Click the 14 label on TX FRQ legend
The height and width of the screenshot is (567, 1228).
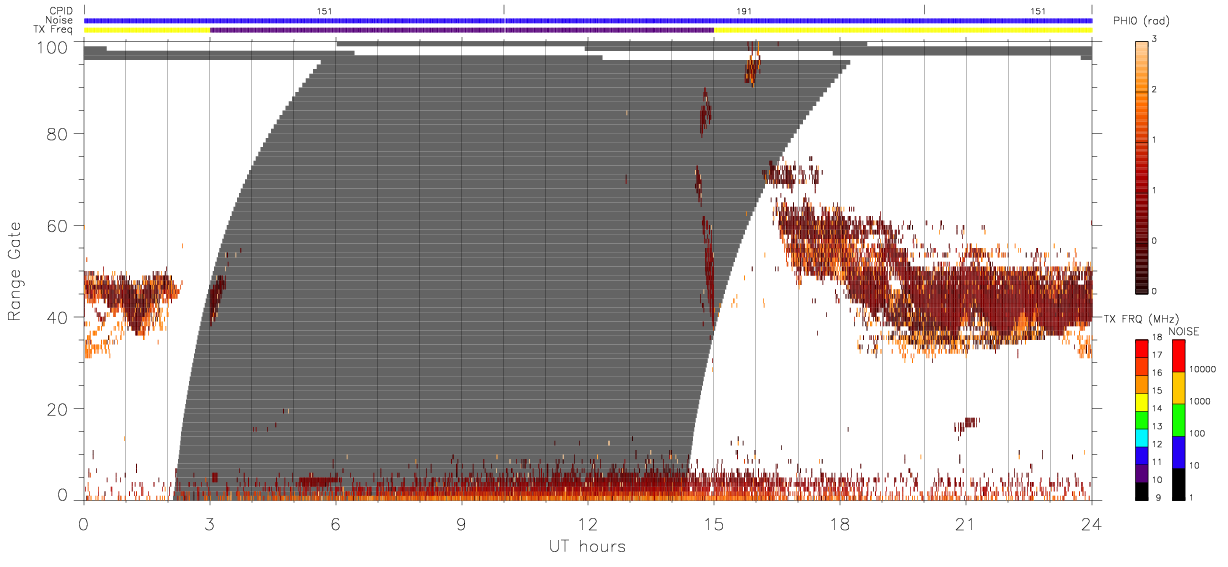1157,410
